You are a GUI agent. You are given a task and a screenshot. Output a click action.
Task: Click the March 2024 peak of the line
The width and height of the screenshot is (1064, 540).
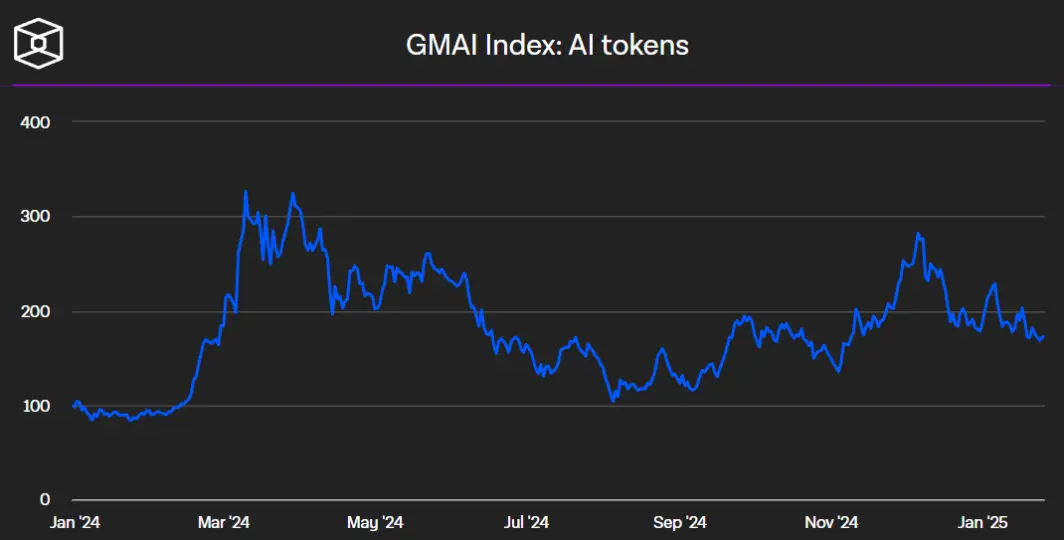tap(246, 191)
